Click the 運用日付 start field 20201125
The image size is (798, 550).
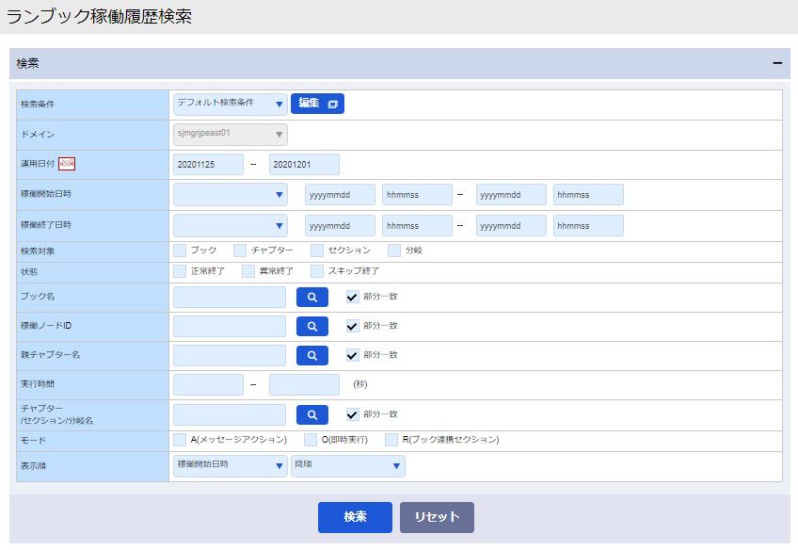[208, 165]
